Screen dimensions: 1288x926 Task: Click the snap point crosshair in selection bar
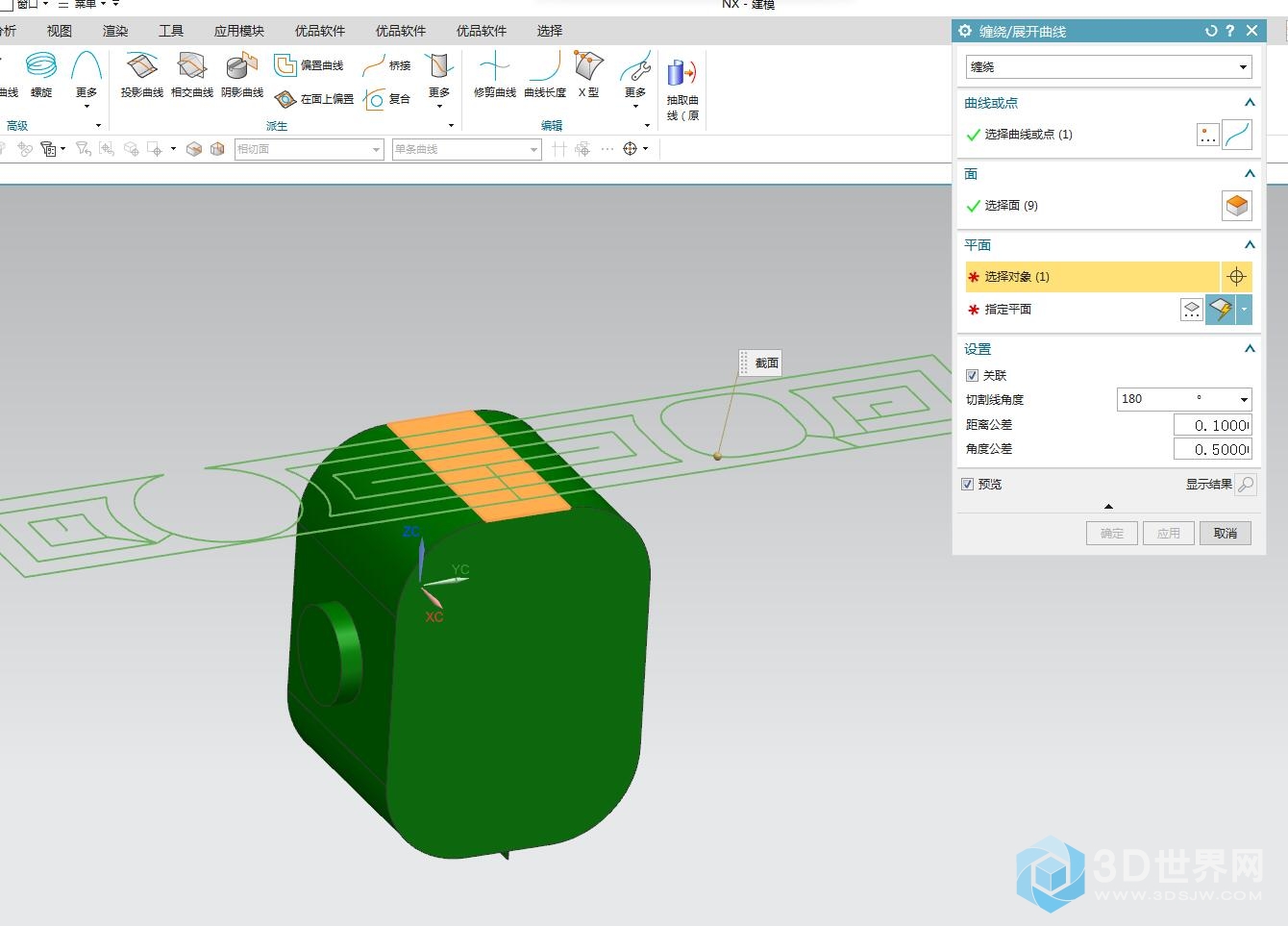[631, 149]
